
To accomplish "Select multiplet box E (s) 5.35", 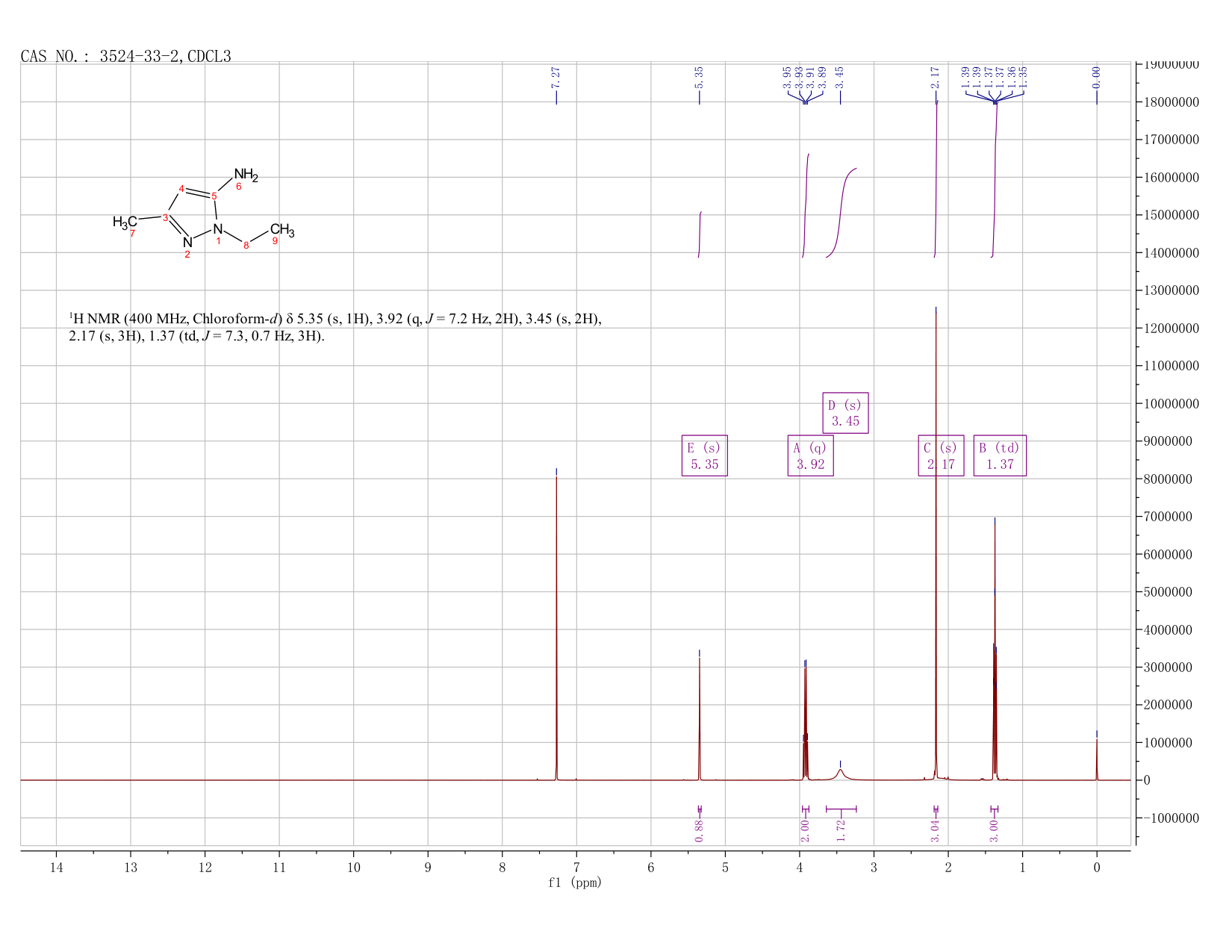I will point(704,455).
